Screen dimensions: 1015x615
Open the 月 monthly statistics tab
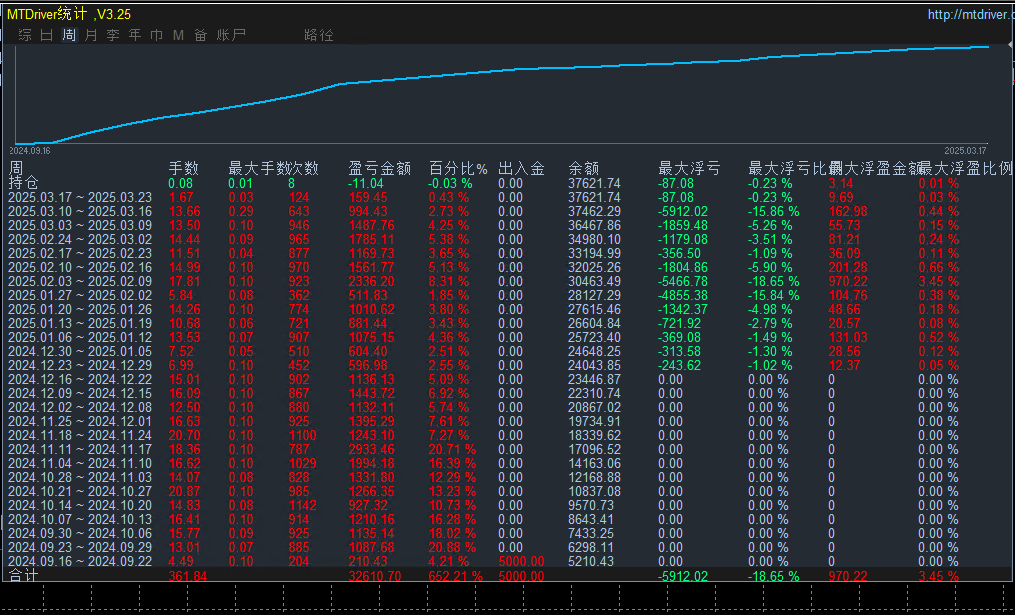click(91, 35)
